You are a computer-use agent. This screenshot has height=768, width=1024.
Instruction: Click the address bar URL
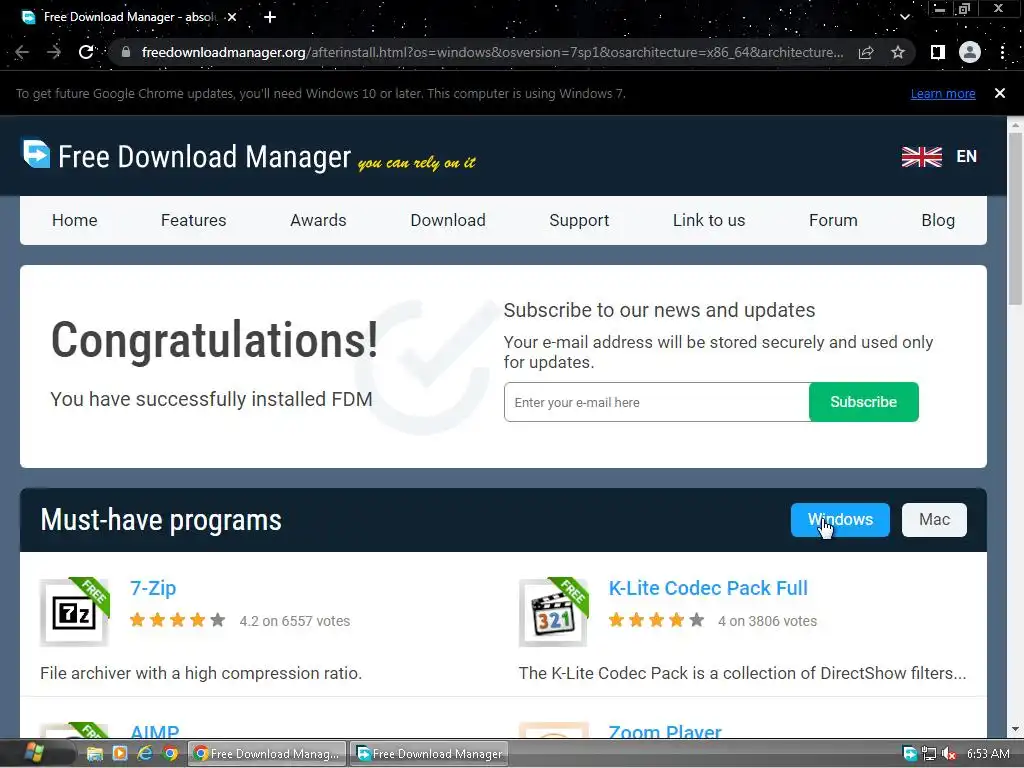click(x=492, y=52)
